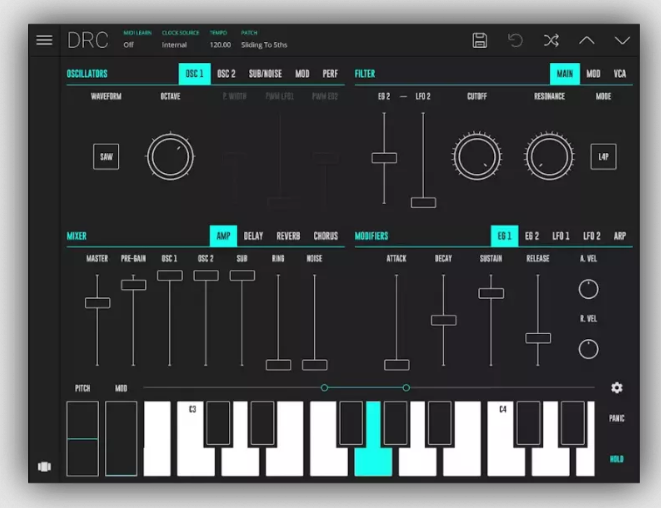Switch to the PERF tab
Screen dimensions: 661x508
(330, 74)
